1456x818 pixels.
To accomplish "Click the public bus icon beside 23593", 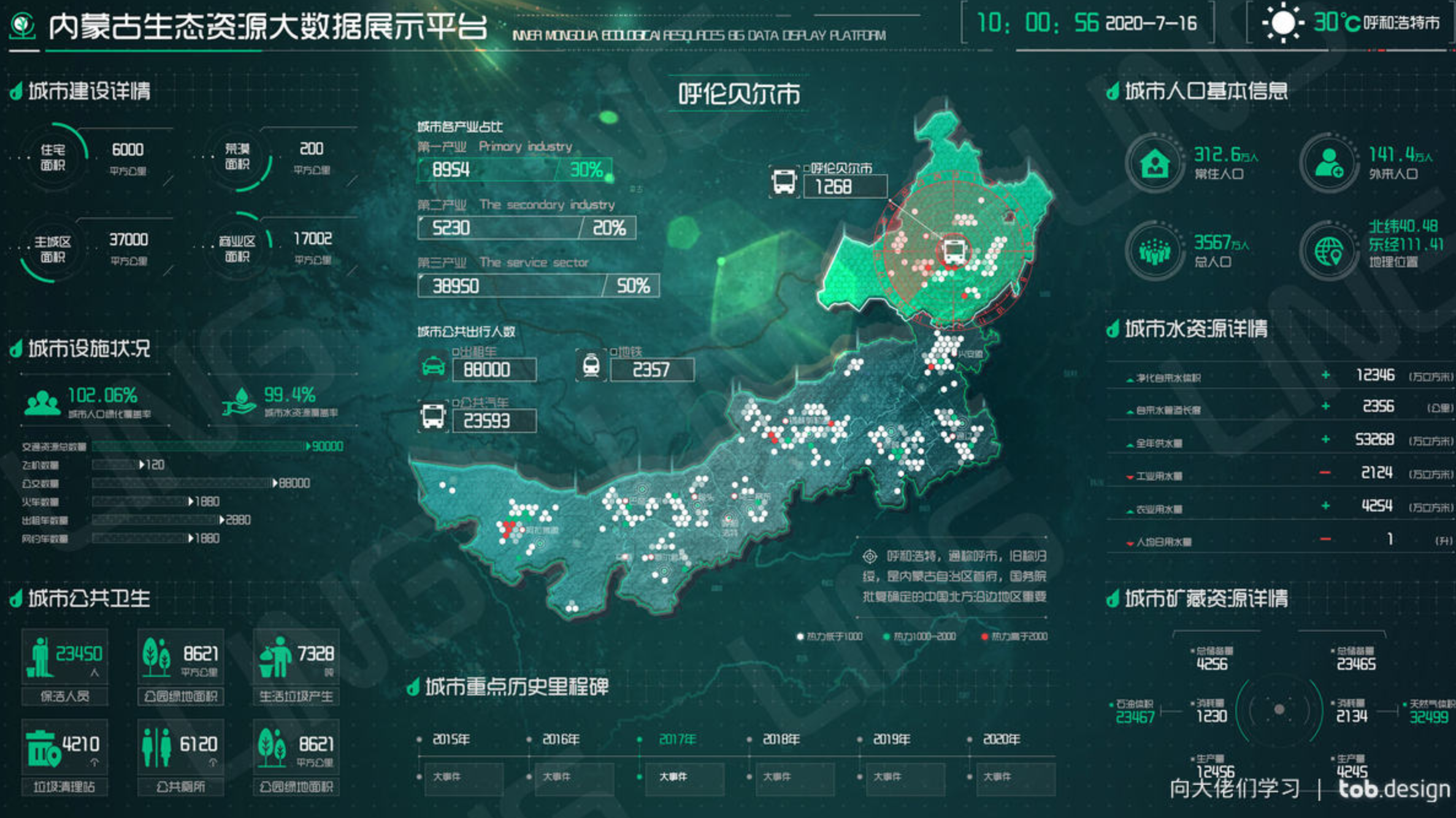I will (433, 416).
